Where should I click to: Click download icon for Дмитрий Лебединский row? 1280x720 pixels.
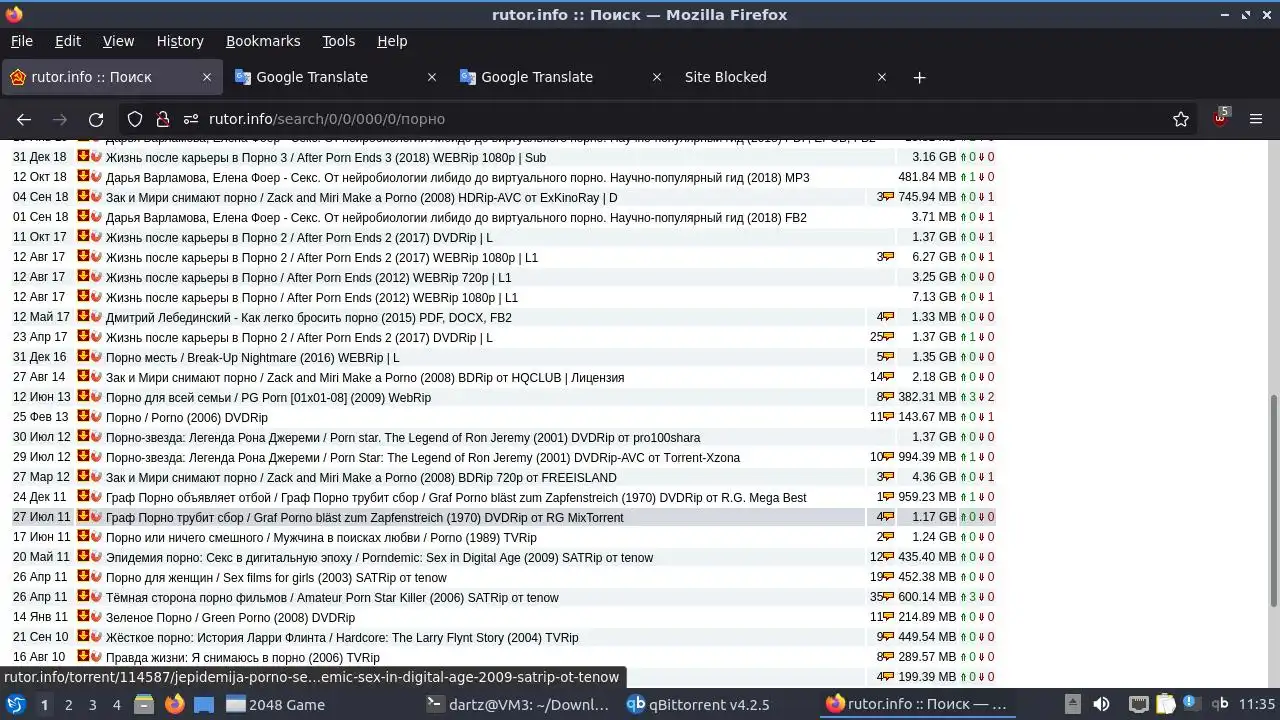pyautogui.click(x=84, y=317)
